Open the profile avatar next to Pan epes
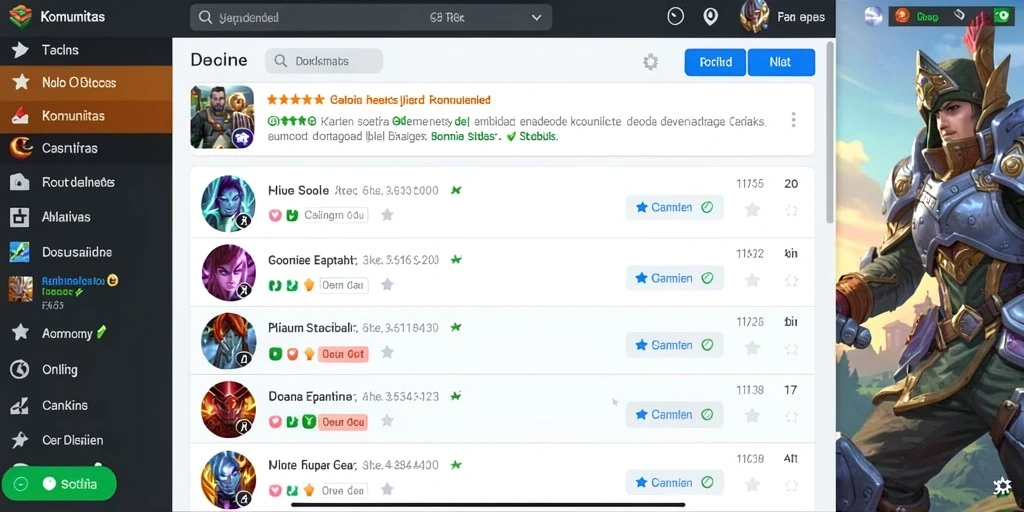 754,16
